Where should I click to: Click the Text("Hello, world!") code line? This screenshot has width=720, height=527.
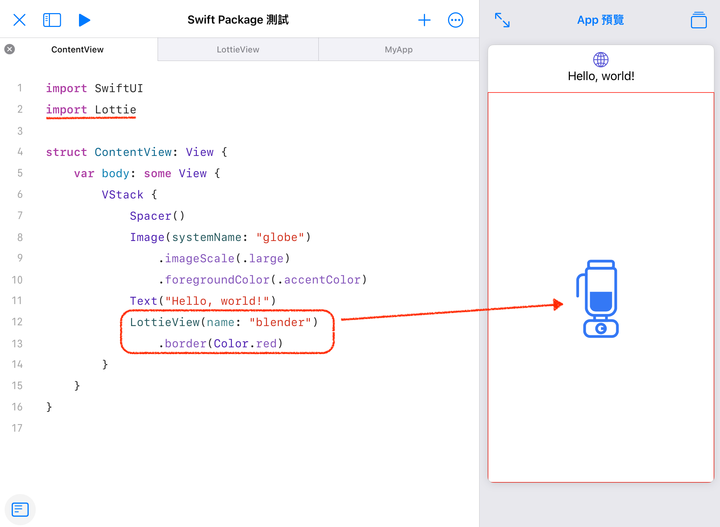pyautogui.click(x=203, y=301)
